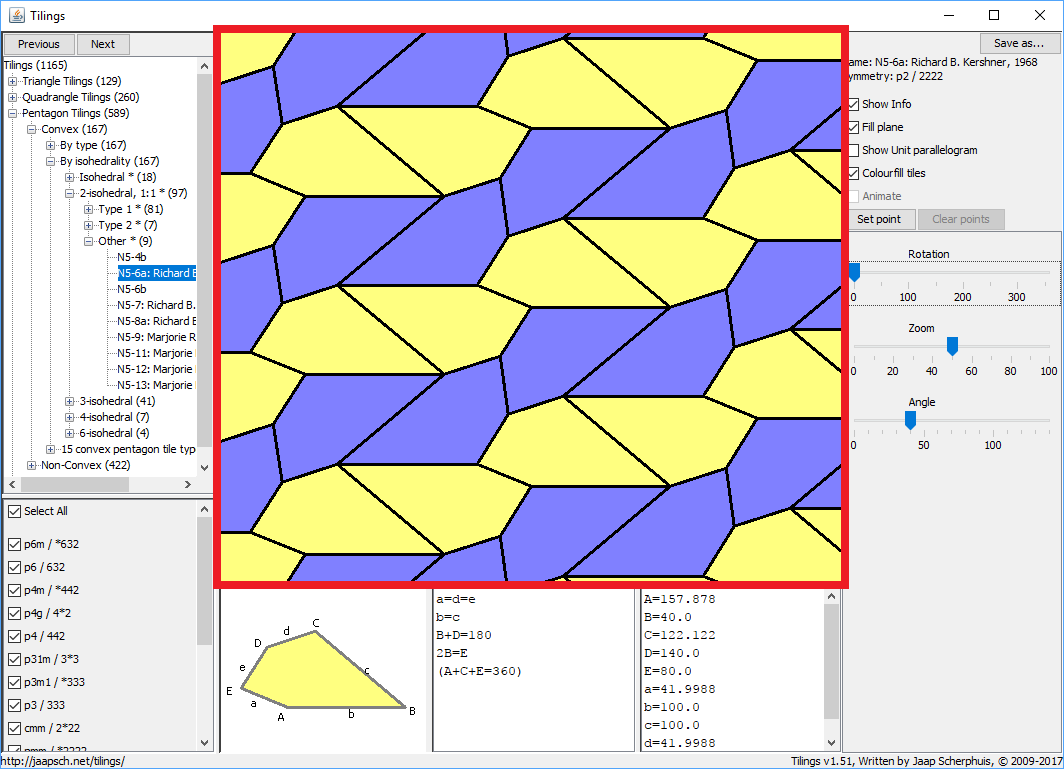This screenshot has width=1064, height=769.
Task: Expand the Type 2 * (7) node
Action: coord(88,225)
